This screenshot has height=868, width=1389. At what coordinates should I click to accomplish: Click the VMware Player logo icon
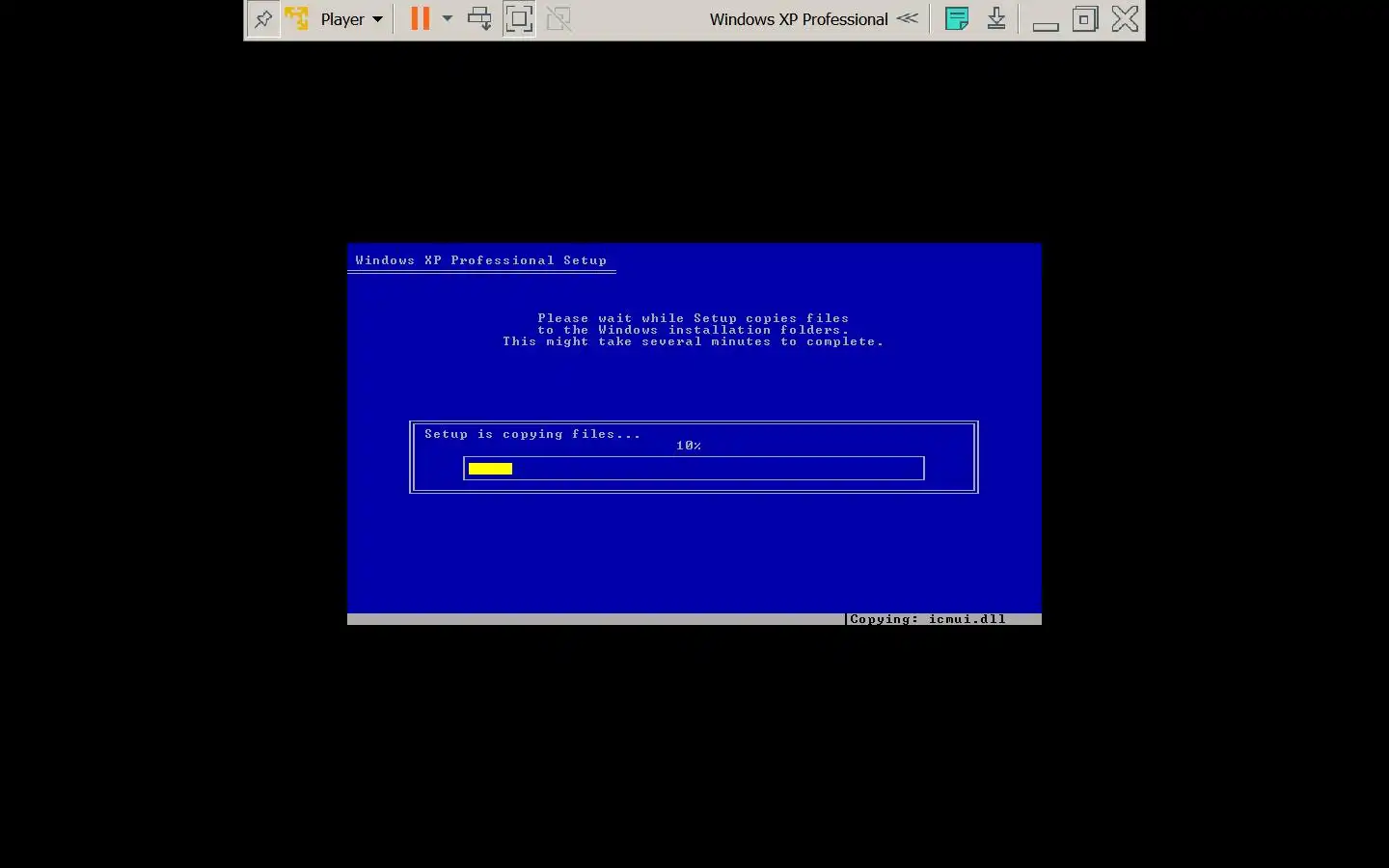click(297, 19)
